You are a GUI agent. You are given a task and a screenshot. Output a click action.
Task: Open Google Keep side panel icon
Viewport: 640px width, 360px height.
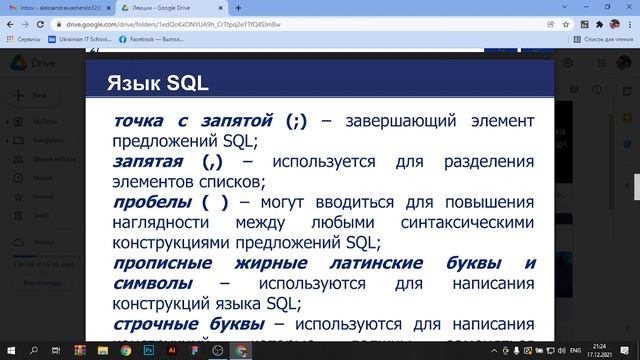coord(628,118)
